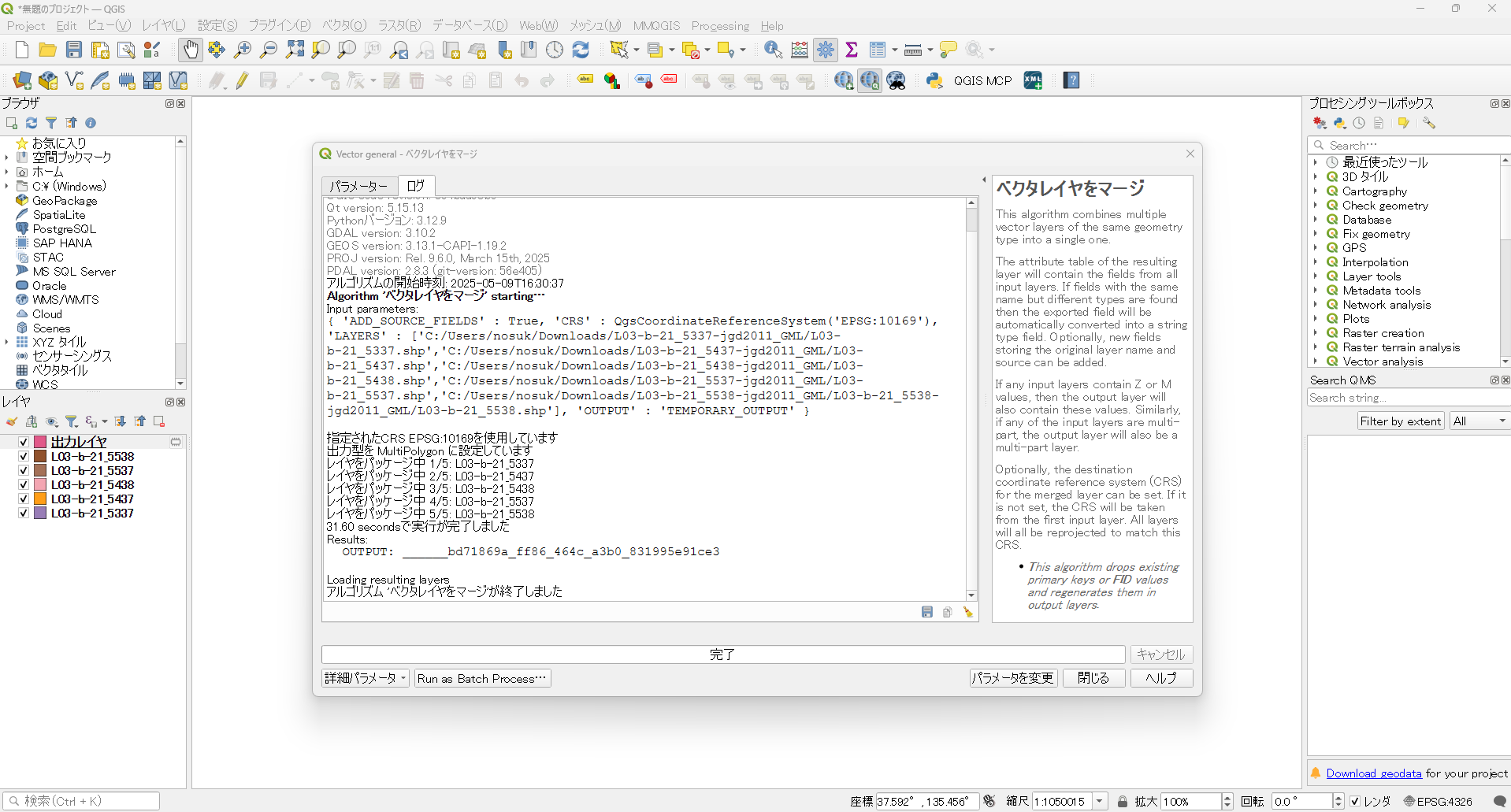This screenshot has width=1511, height=812.
Task: Toggle visibility of L03-b-21_5438 layer
Action: pyautogui.click(x=24, y=485)
